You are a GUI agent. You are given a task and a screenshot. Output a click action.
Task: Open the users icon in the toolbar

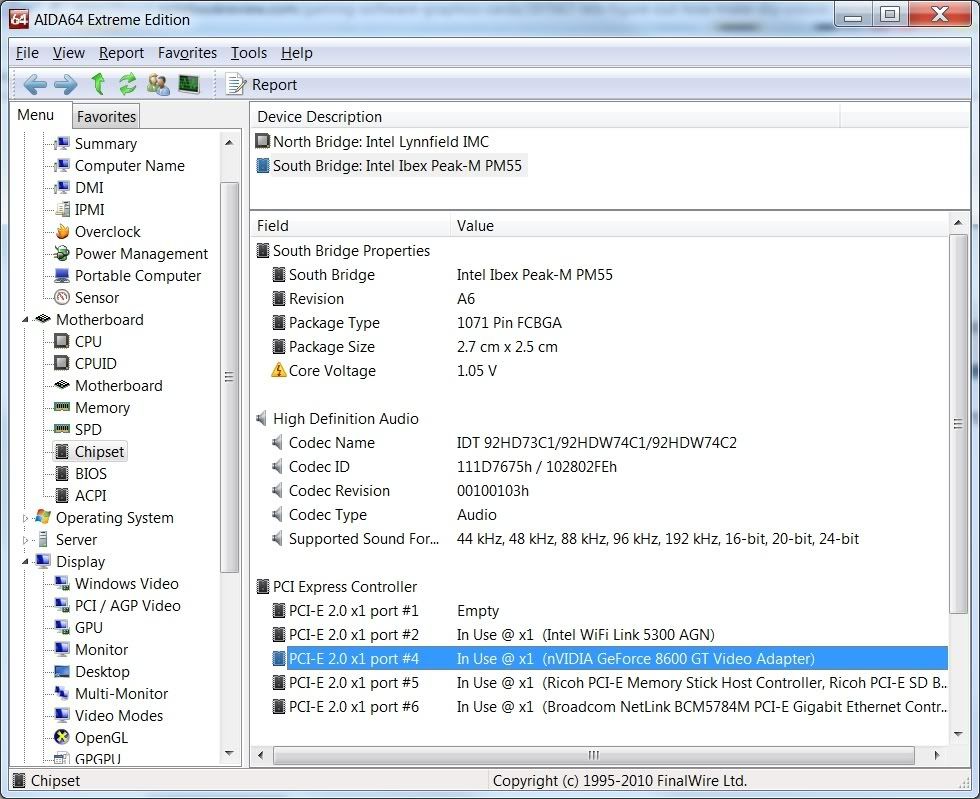coord(158,84)
